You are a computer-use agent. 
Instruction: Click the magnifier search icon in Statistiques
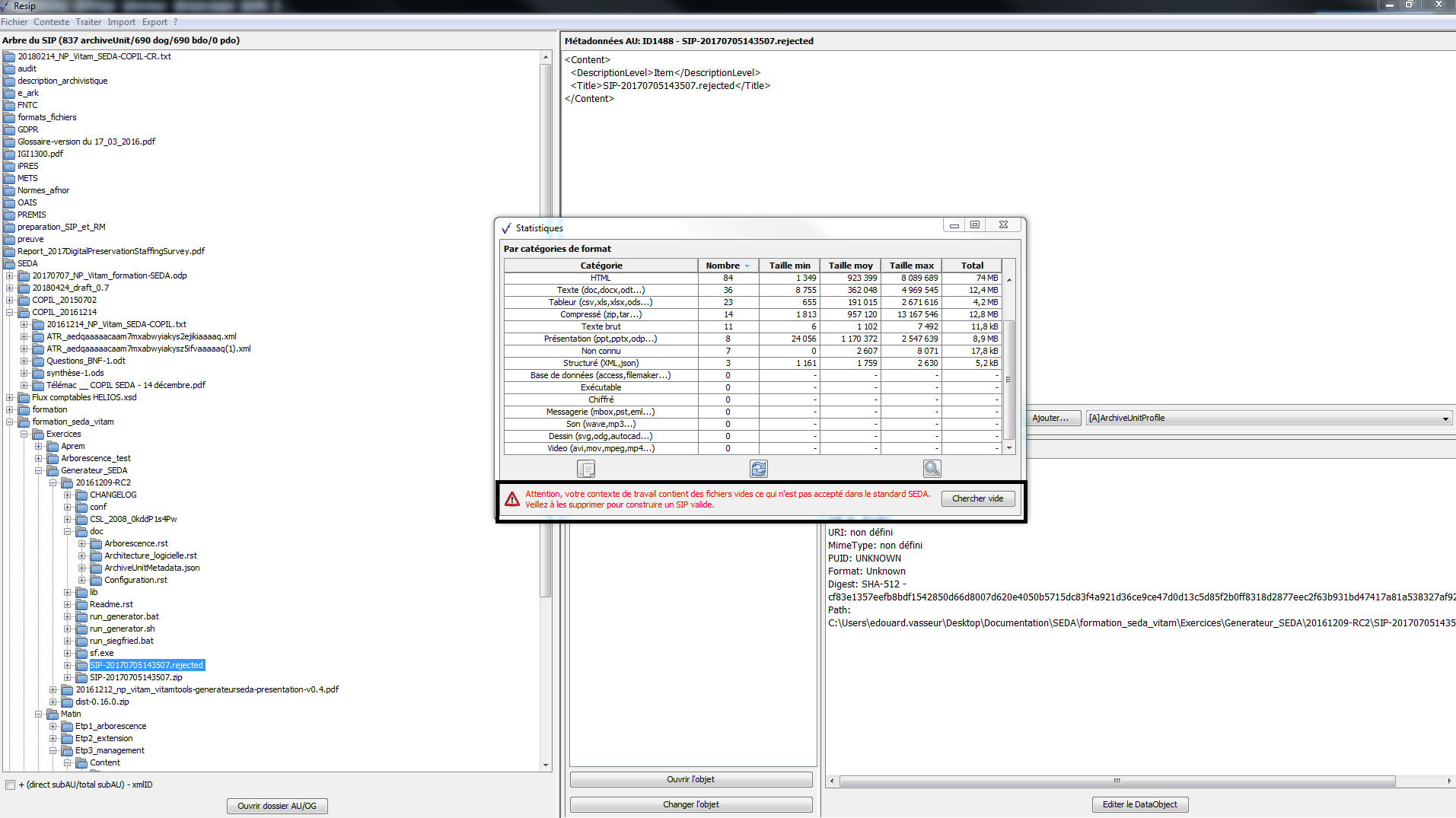tap(932, 469)
